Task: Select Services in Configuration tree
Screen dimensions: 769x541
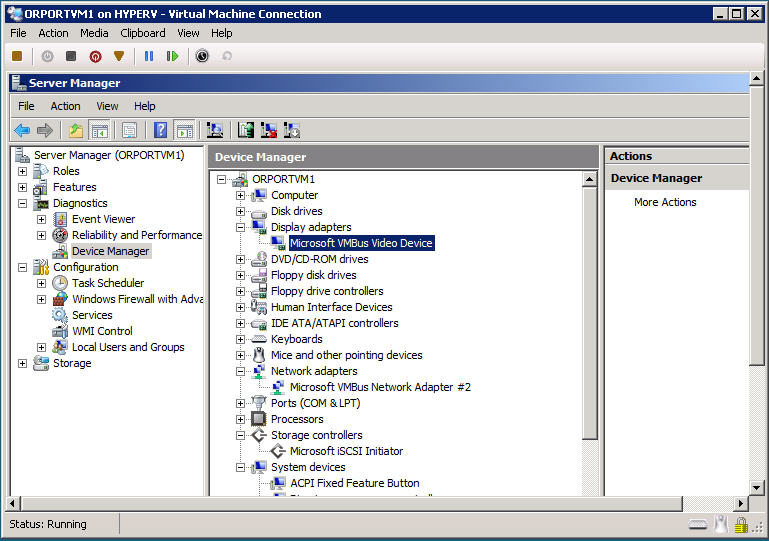Action: (92, 315)
